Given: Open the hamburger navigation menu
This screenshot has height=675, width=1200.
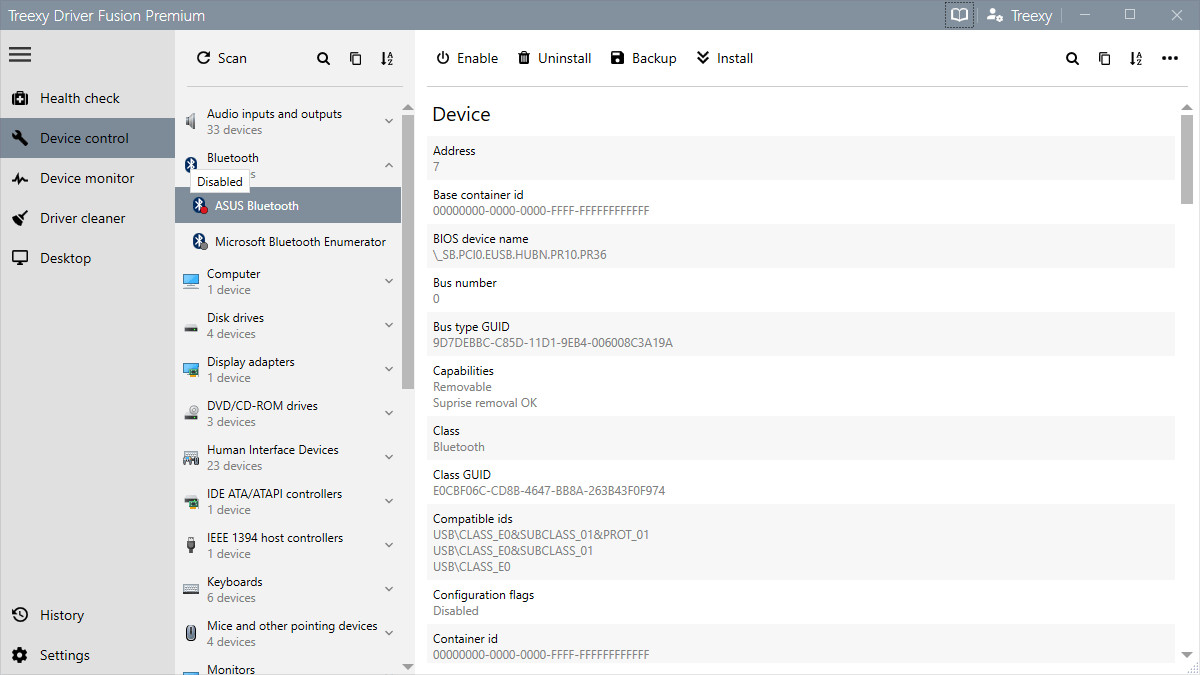Looking at the screenshot, I should [x=19, y=54].
